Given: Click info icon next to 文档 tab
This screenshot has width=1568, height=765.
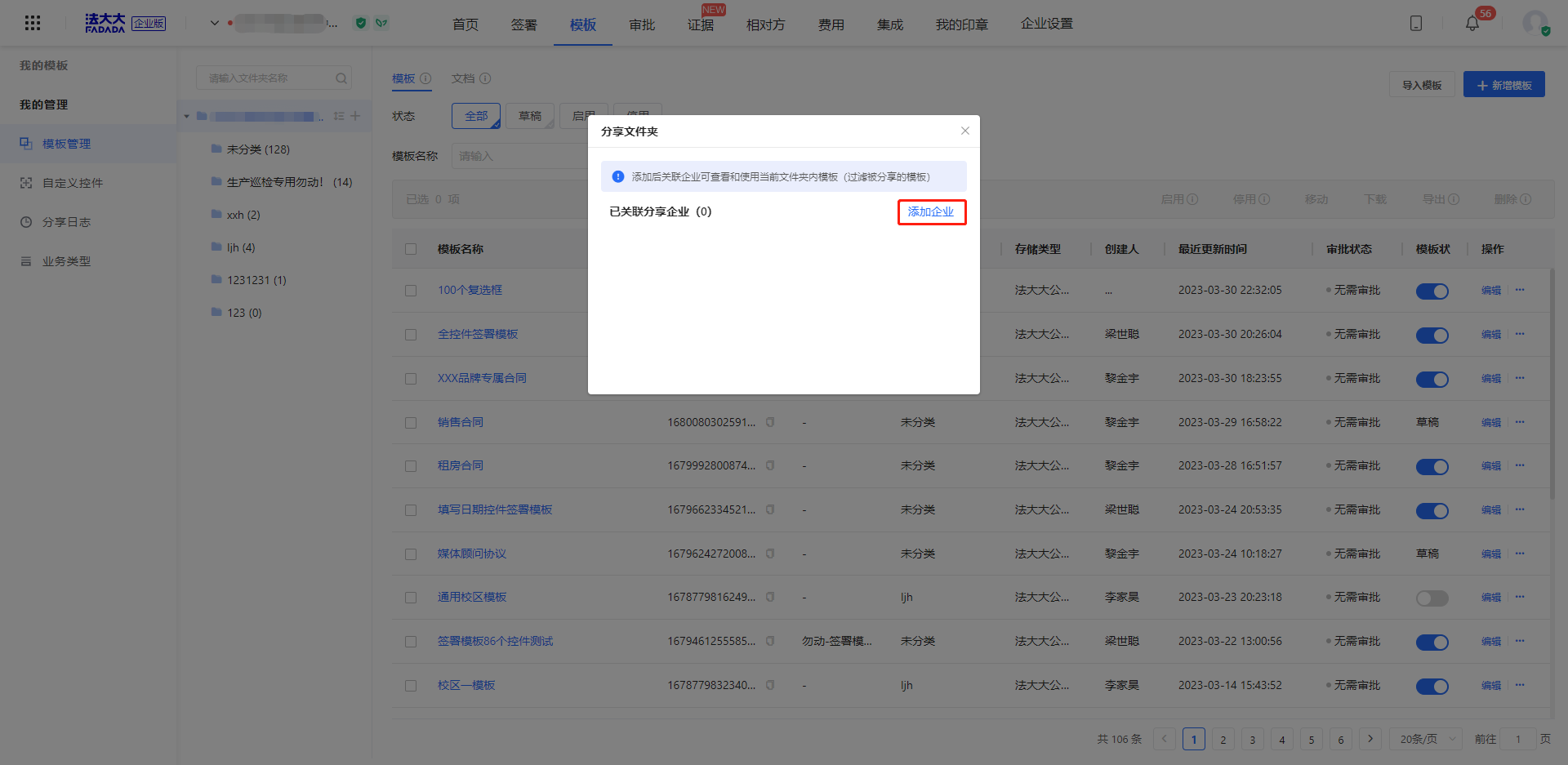Looking at the screenshot, I should [x=485, y=78].
